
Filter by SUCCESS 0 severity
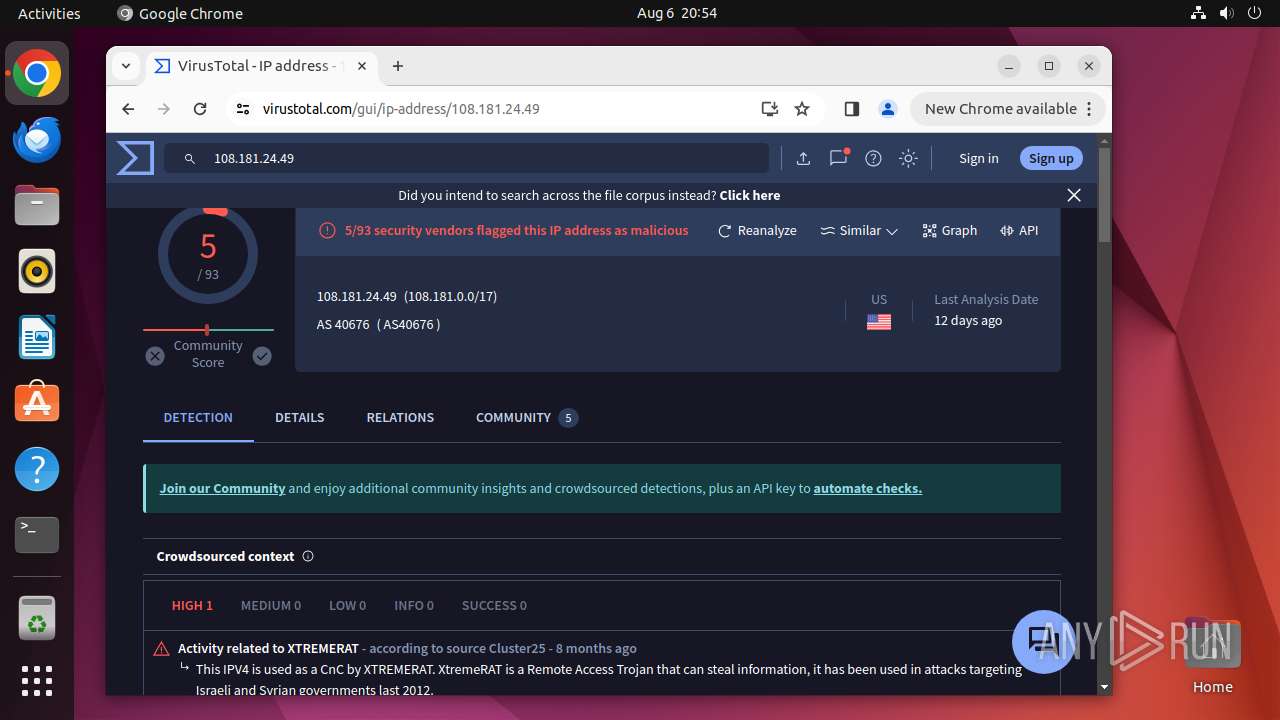tap(494, 605)
